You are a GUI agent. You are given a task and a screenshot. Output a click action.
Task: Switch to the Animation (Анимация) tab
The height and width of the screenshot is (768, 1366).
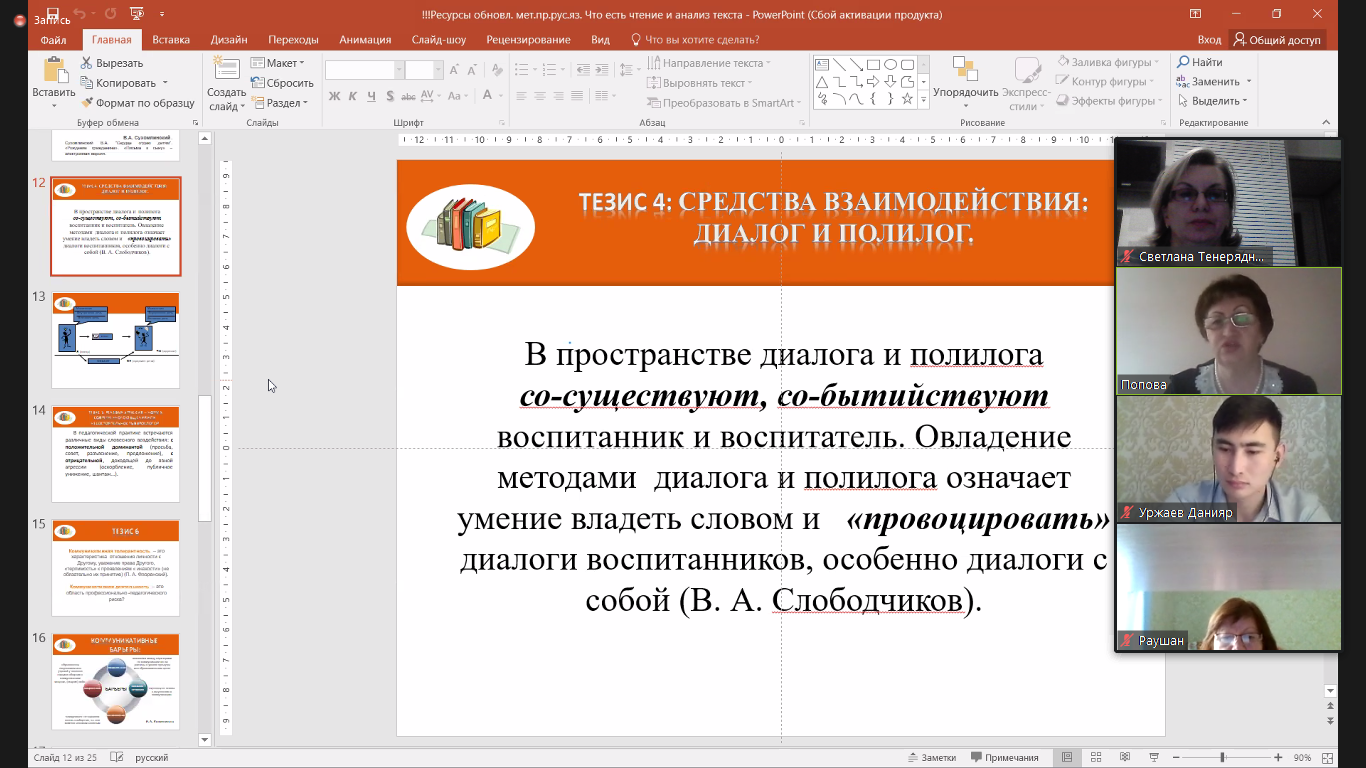click(x=365, y=40)
